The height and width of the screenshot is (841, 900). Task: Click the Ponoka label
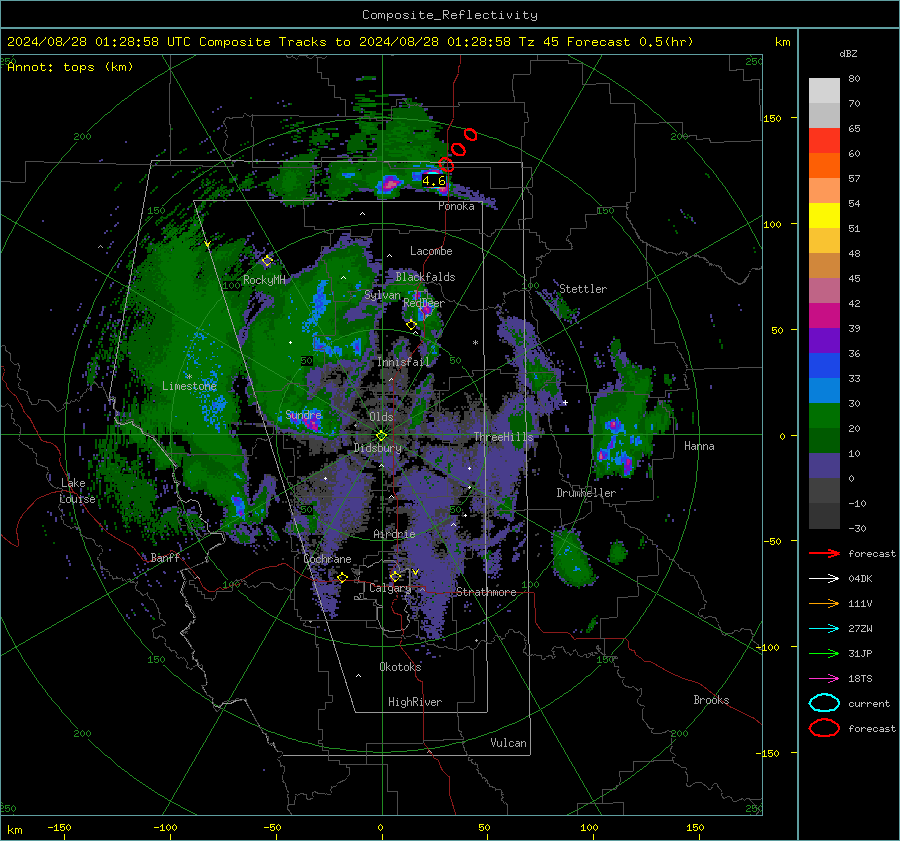click(456, 206)
